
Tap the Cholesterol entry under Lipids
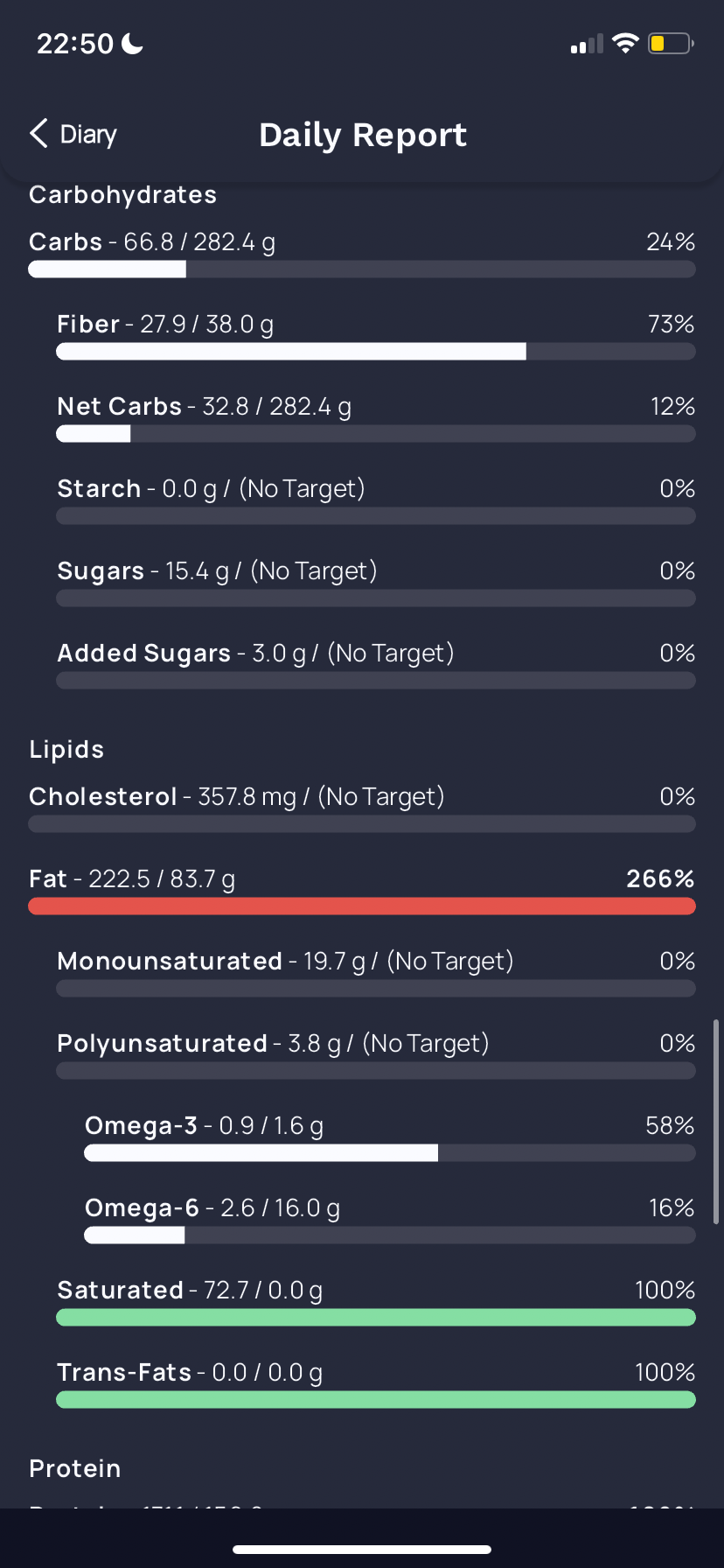[362, 808]
